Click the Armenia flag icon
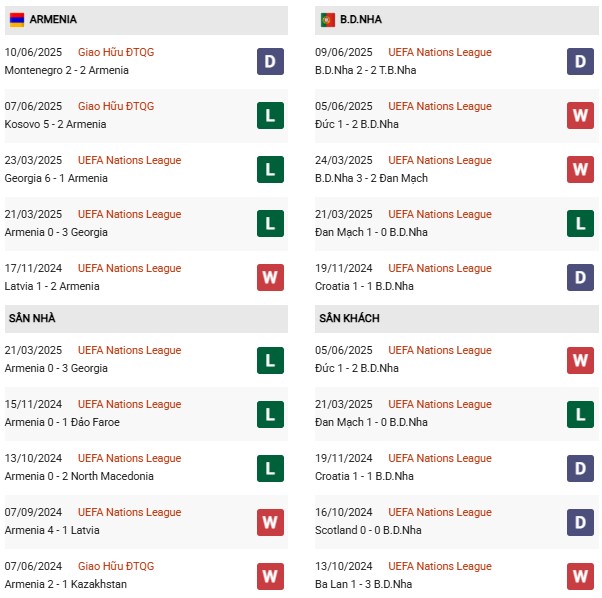 click(x=17, y=19)
